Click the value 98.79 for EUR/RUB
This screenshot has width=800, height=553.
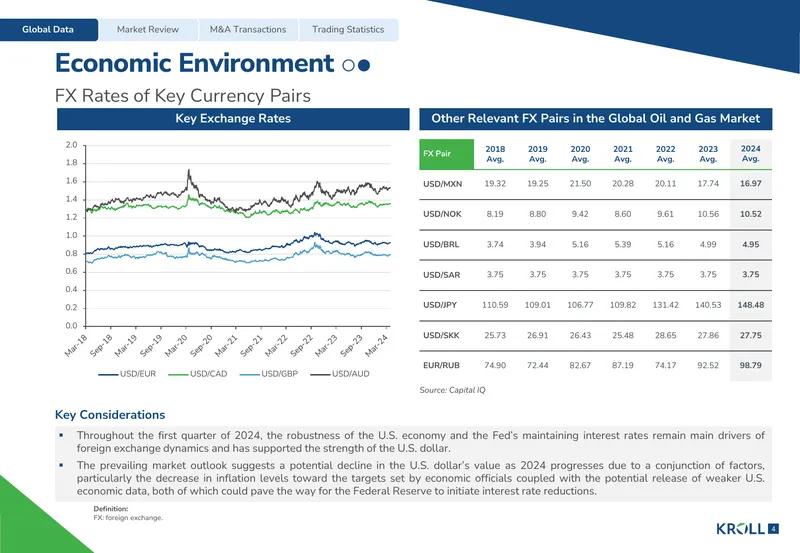751,366
